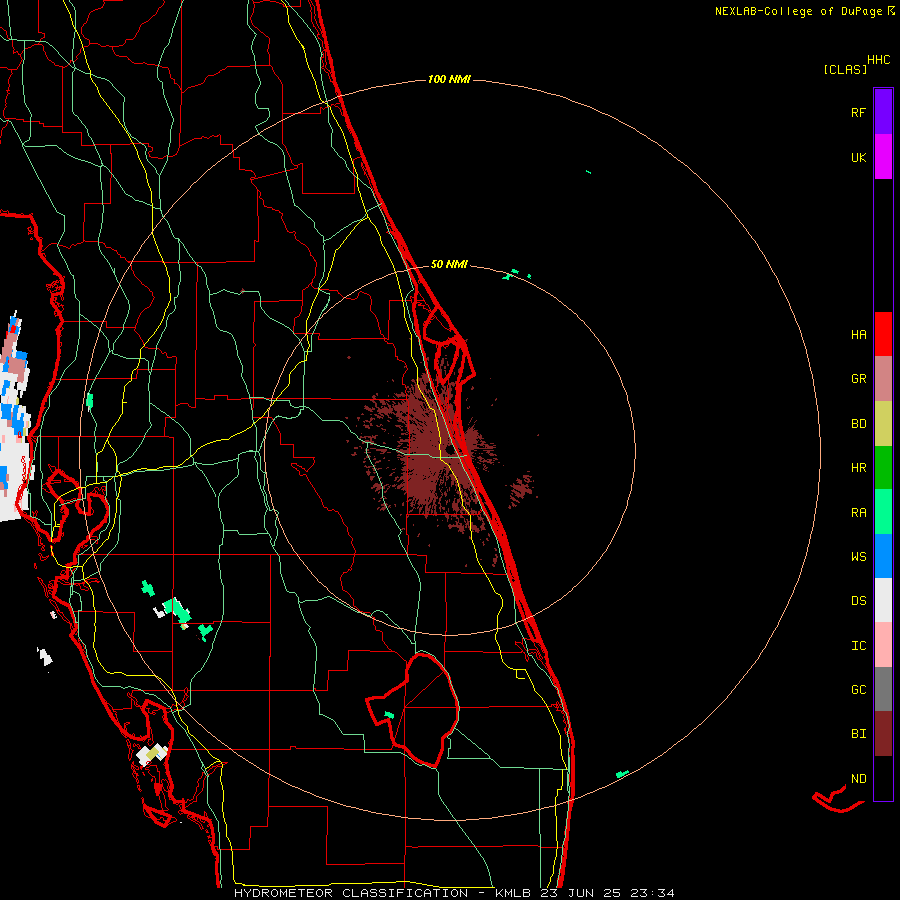The height and width of the screenshot is (900, 900).
Task: Click the 50 NMI range ring label
Action: pyautogui.click(x=449, y=264)
